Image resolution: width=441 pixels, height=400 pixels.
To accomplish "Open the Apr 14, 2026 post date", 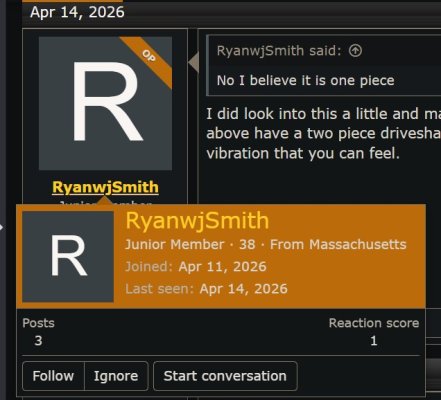I will point(77,12).
